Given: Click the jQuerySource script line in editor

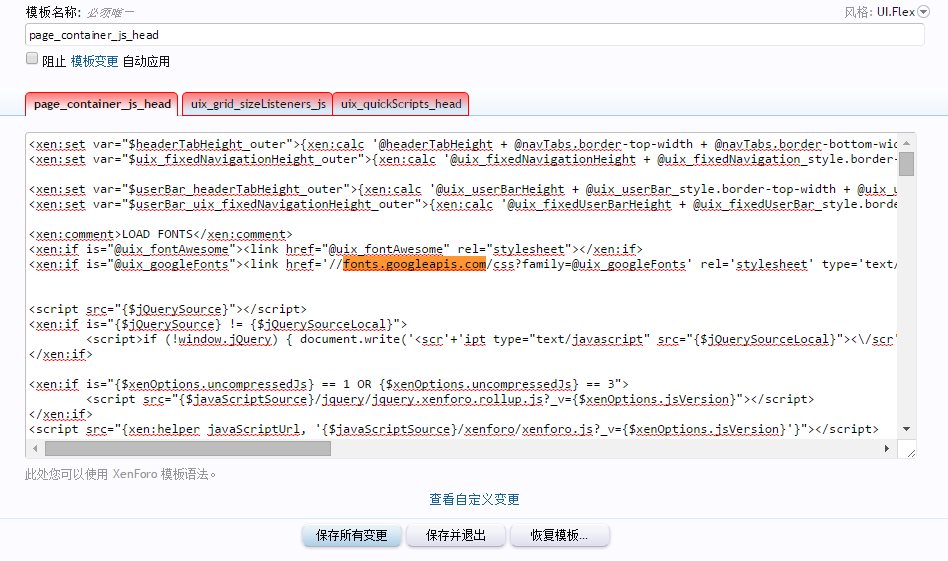Looking at the screenshot, I should point(168,309).
